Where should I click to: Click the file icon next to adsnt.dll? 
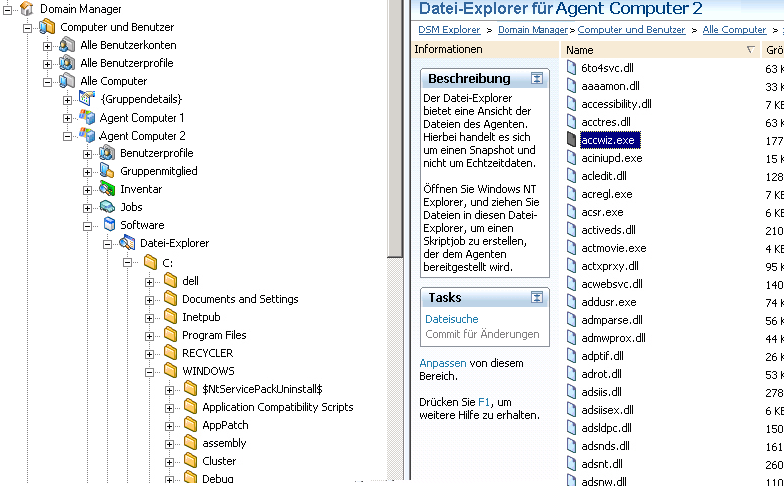572,464
